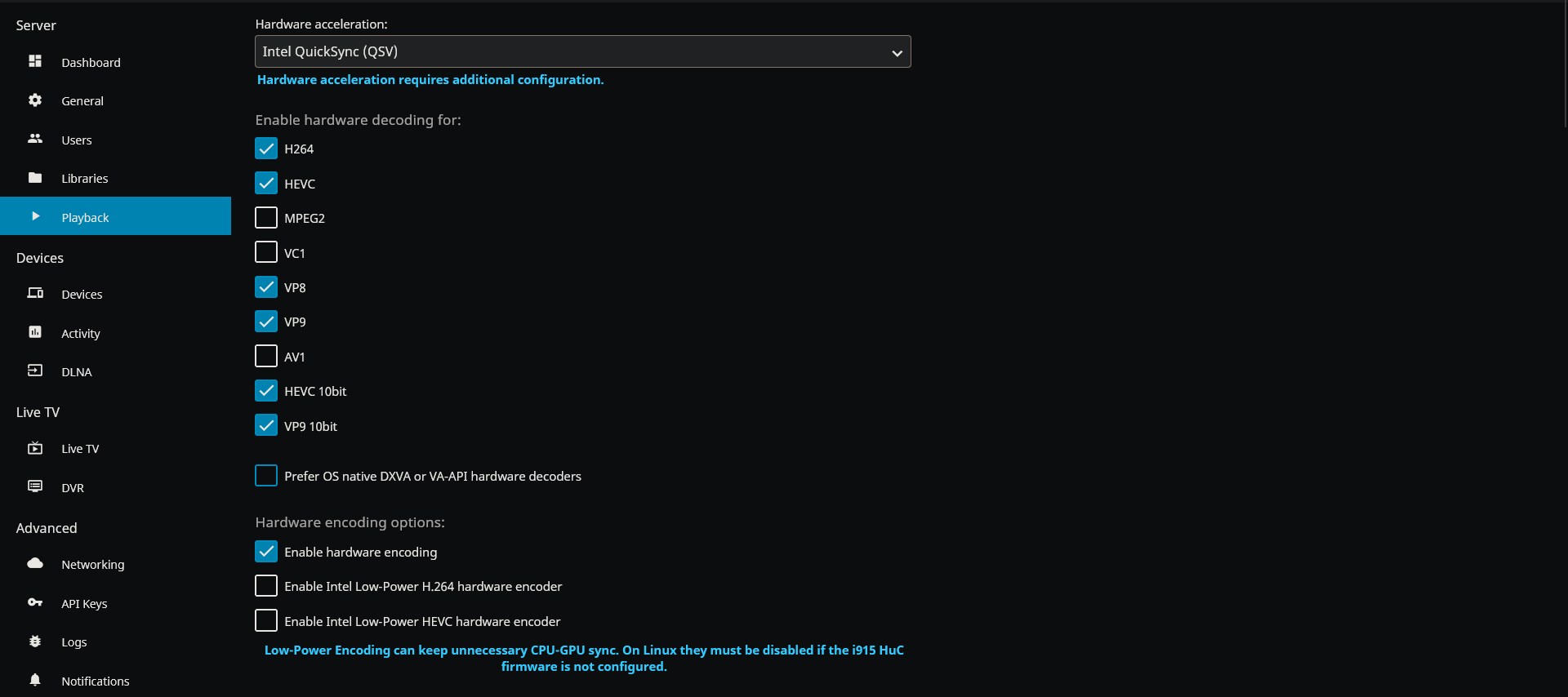Viewport: 1568px width, 697px height.
Task: Uncheck the HEVC 10bit decoding option
Action: (266, 391)
